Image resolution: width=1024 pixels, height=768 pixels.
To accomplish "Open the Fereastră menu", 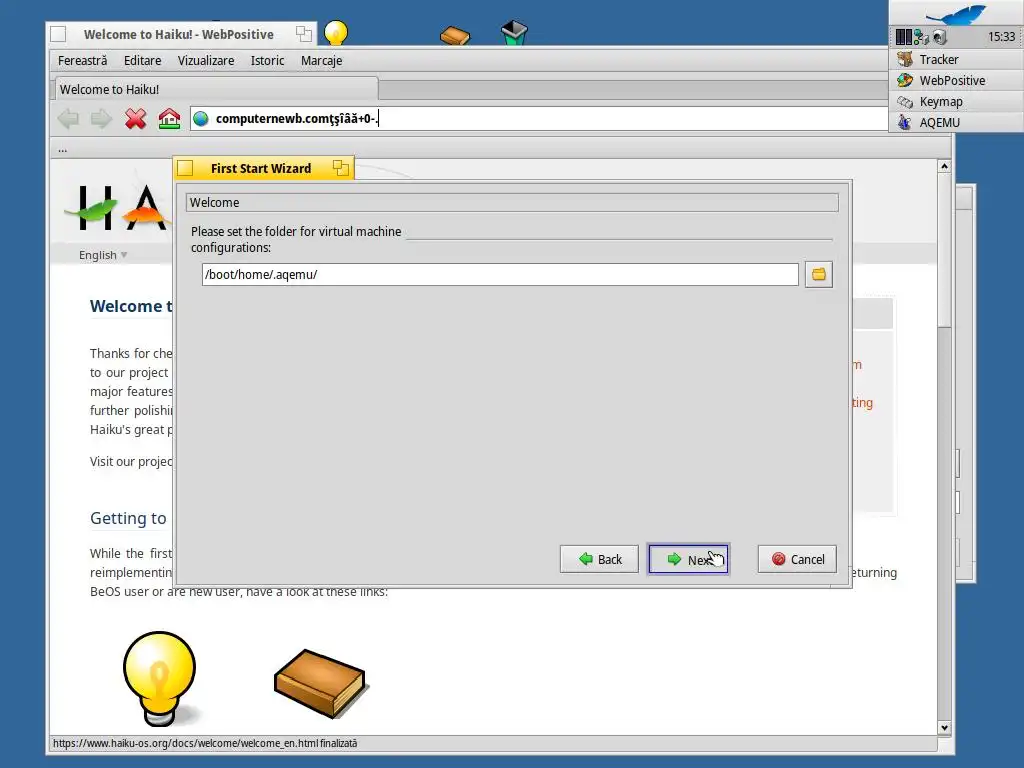I will (82, 61).
